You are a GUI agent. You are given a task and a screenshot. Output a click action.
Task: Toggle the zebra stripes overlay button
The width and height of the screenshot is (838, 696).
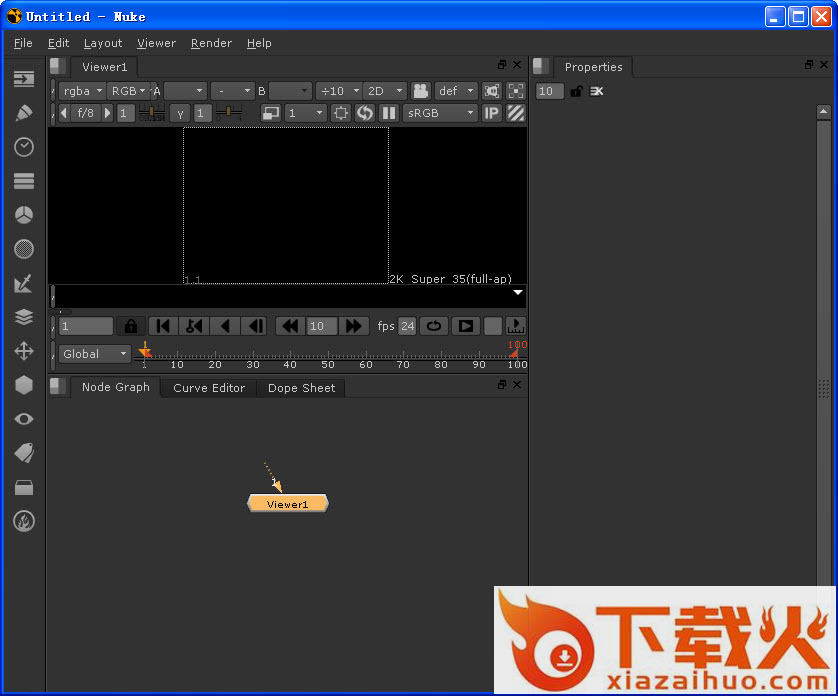516,113
